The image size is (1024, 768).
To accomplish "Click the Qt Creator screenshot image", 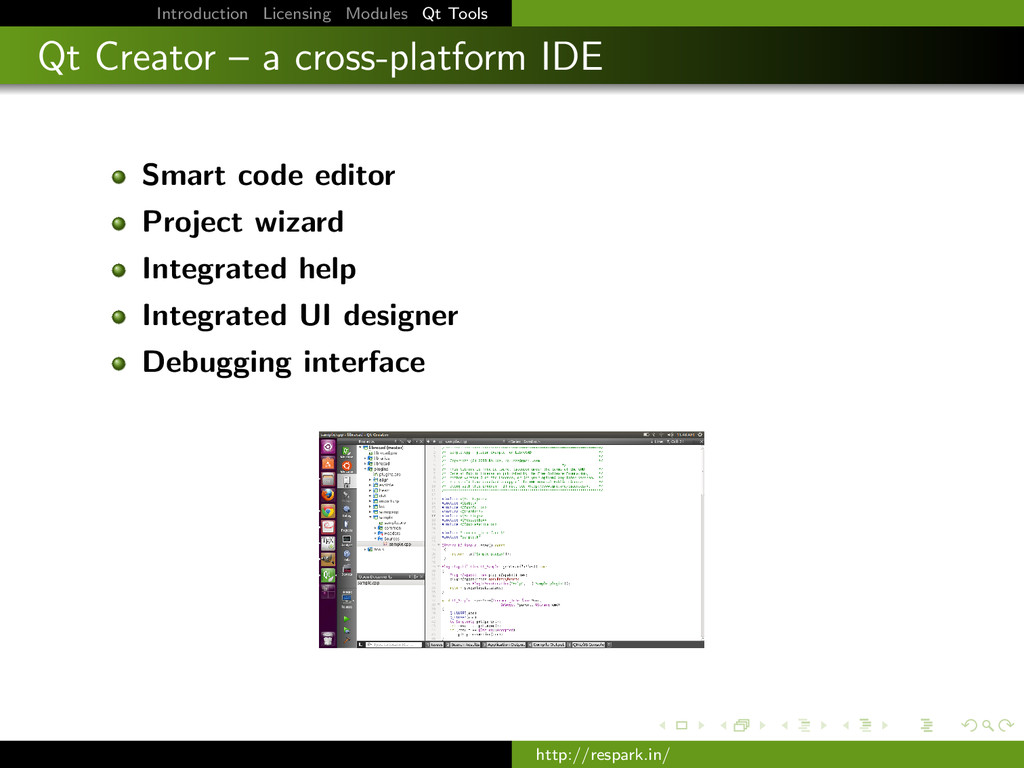I will click(x=511, y=539).
